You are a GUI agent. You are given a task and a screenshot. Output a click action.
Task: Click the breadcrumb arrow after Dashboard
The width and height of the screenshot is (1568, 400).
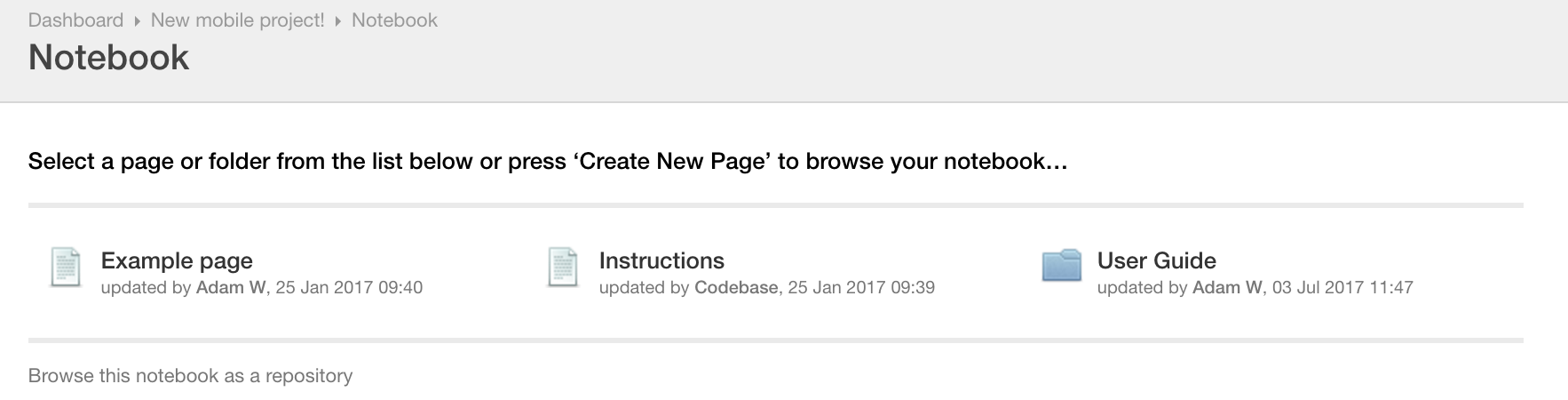137,20
